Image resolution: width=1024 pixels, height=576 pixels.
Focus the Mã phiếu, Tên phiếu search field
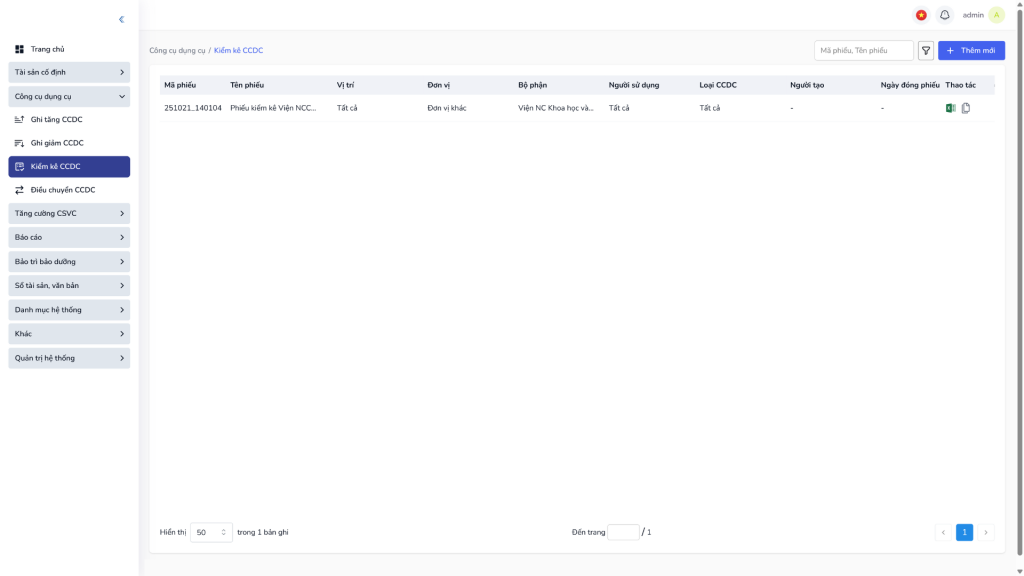tap(863, 51)
